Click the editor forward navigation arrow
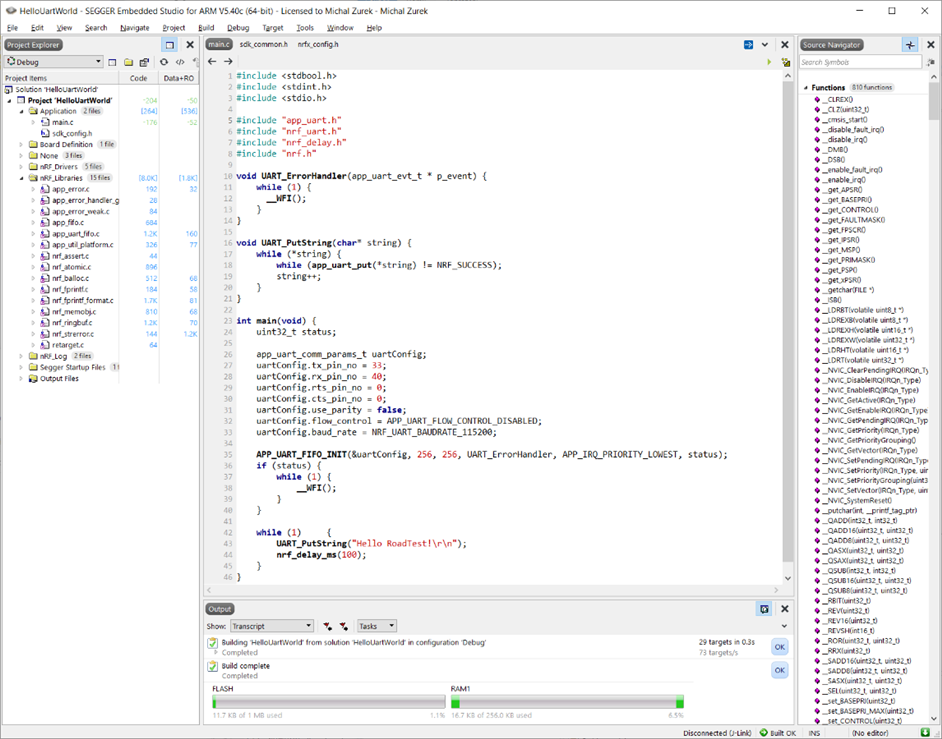The image size is (942, 739). point(228,62)
